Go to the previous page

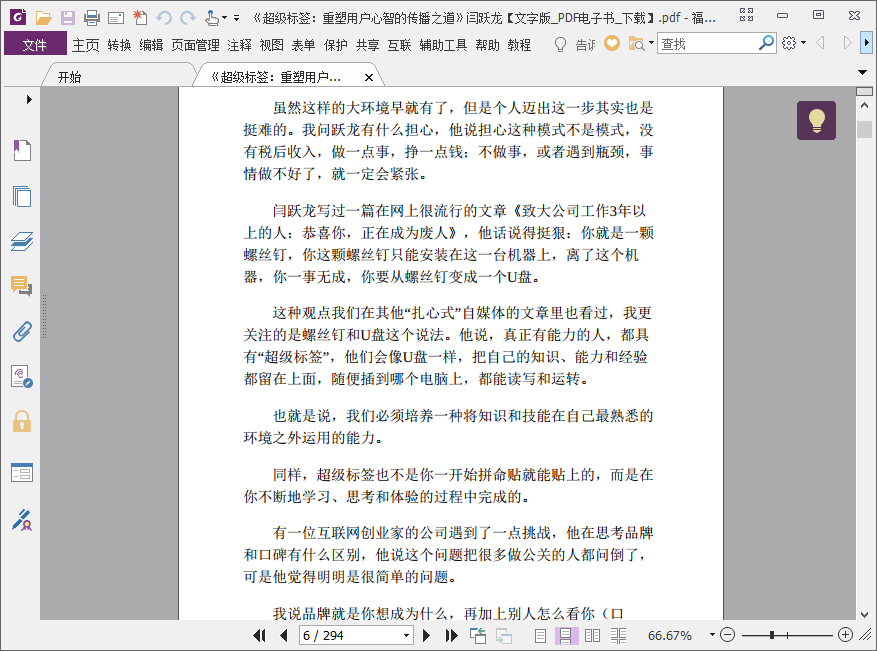tap(284, 635)
